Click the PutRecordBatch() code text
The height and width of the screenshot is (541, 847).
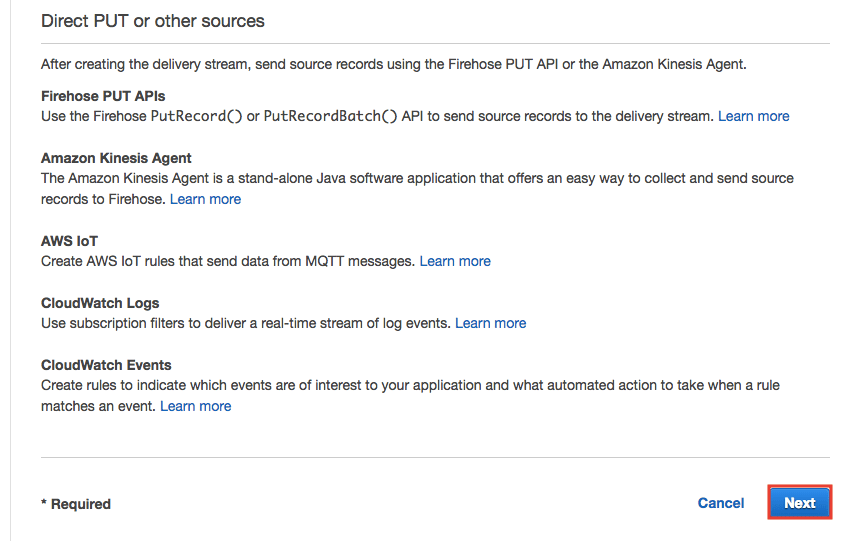[x=330, y=116]
